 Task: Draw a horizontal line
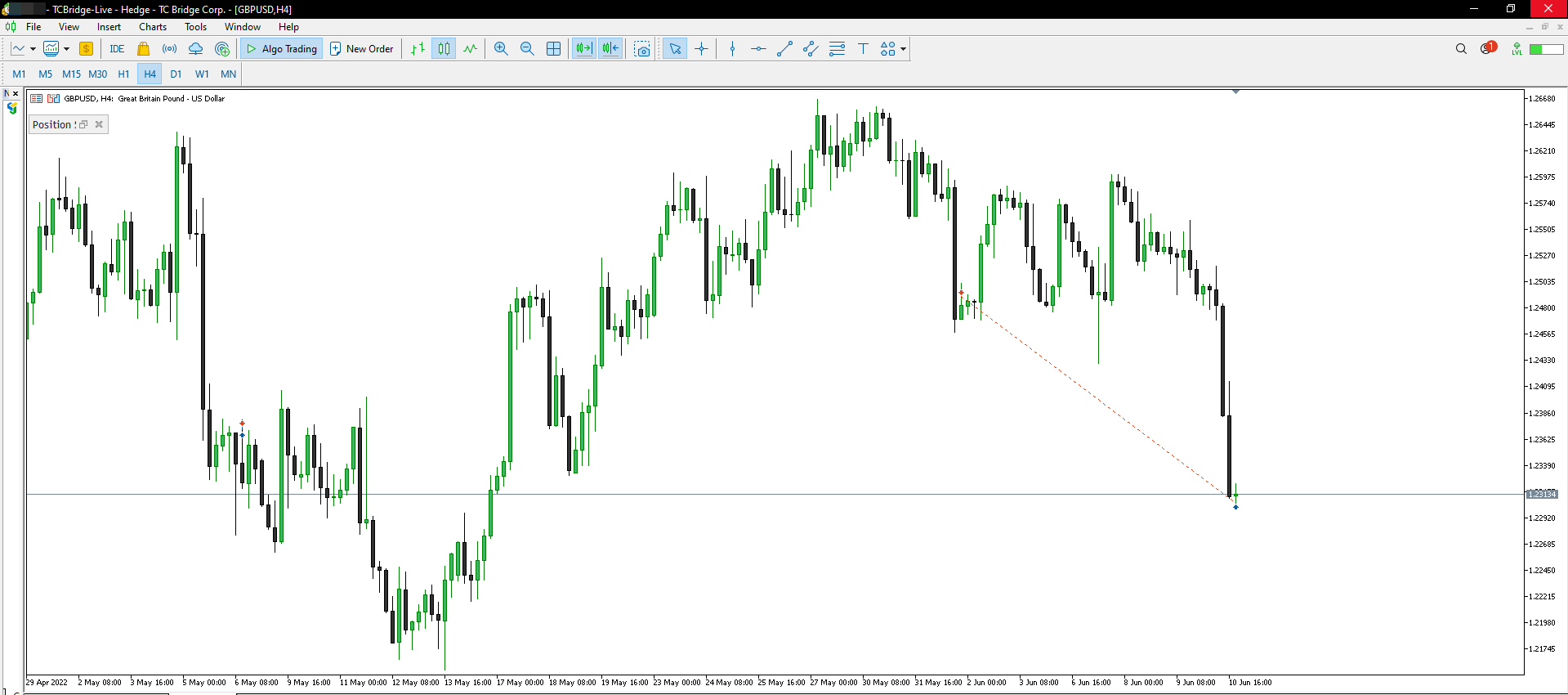pyautogui.click(x=758, y=49)
